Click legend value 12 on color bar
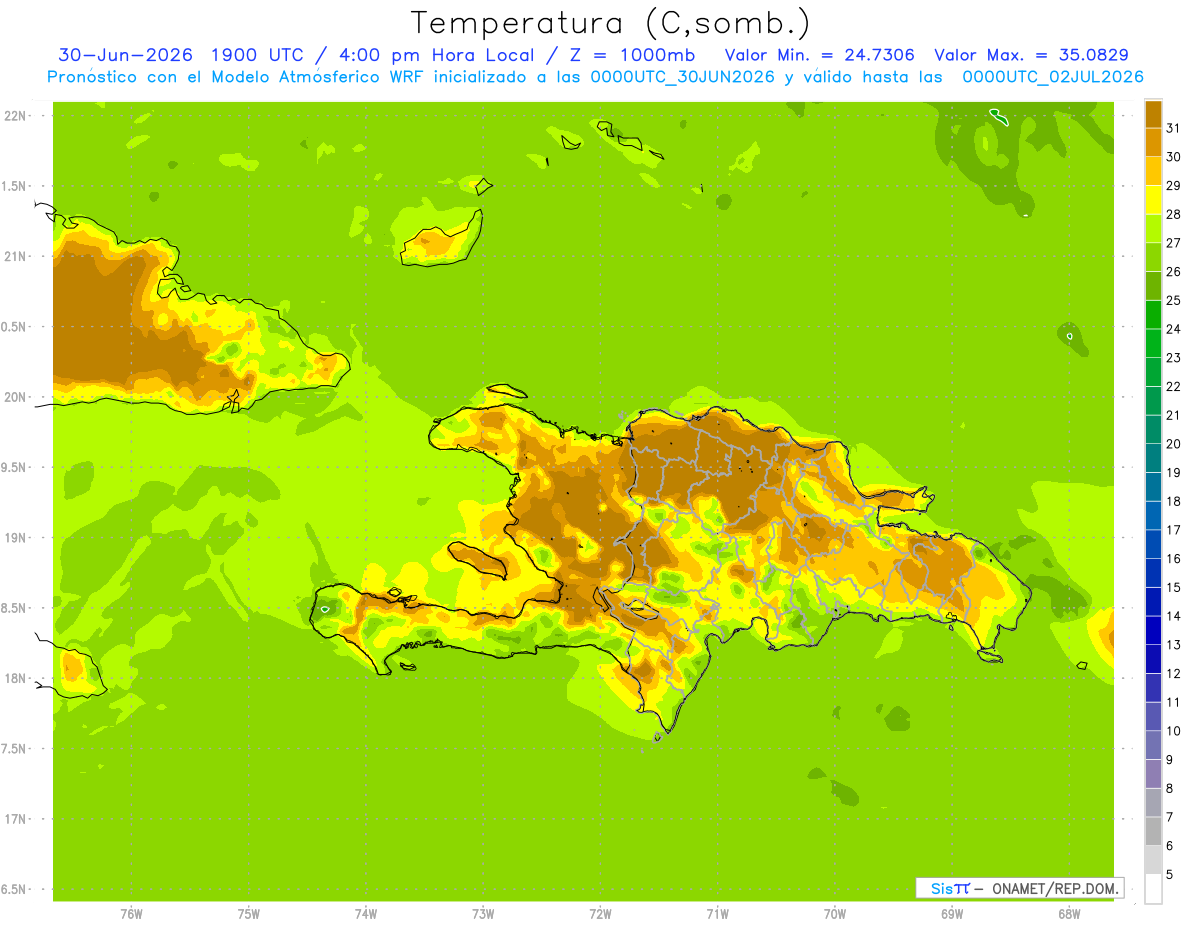This screenshot has height=927, width=1200. (1173, 673)
